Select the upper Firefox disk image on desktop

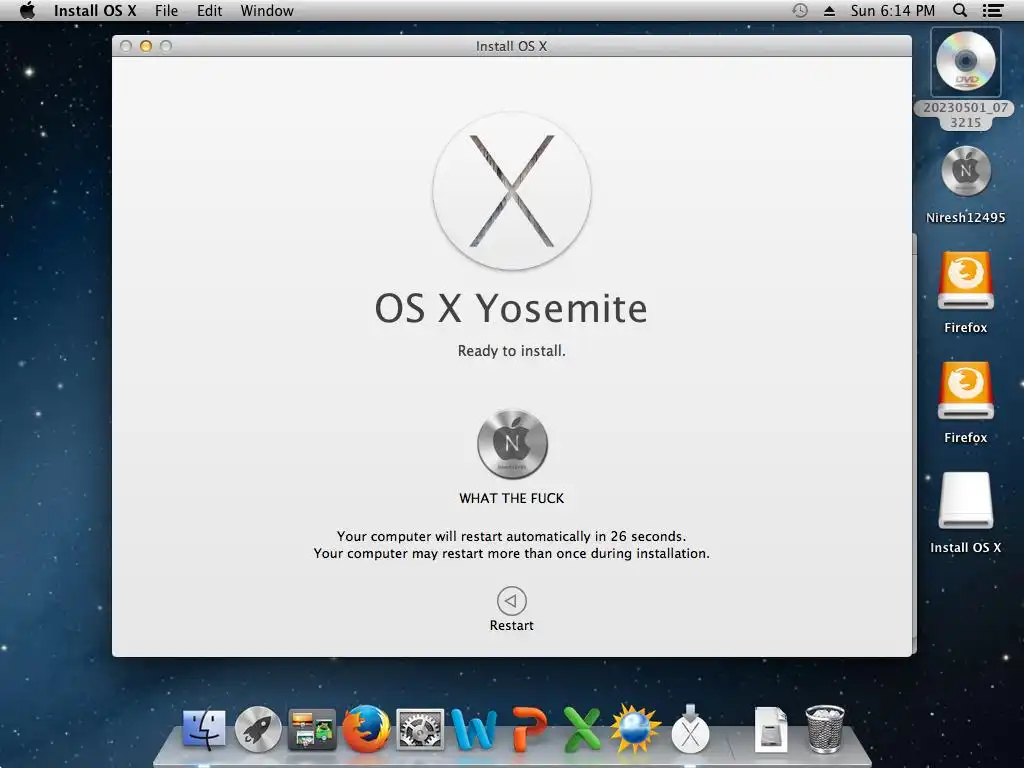(966, 281)
